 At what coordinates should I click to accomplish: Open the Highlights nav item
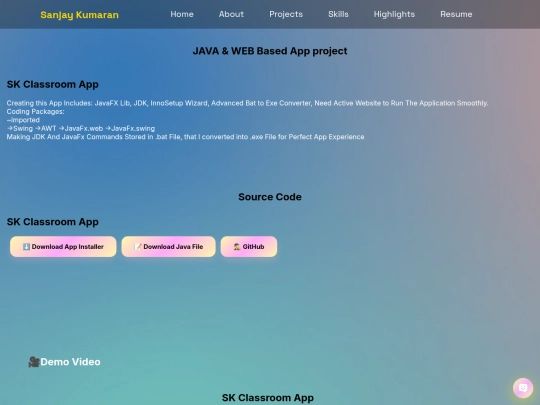(394, 14)
